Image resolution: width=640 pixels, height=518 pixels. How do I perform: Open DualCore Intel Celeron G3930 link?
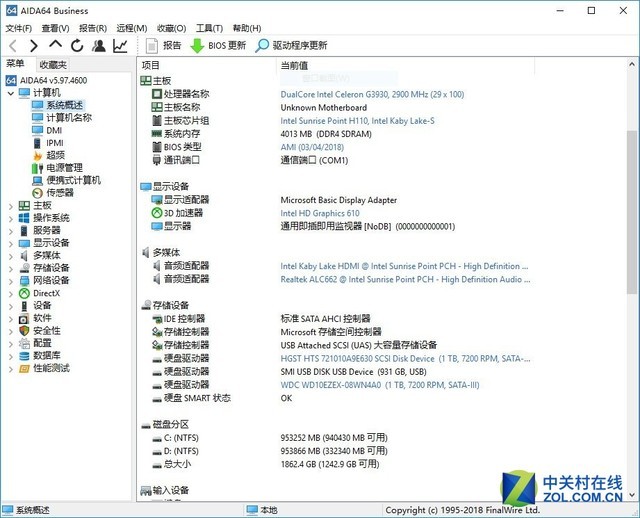click(x=372, y=95)
